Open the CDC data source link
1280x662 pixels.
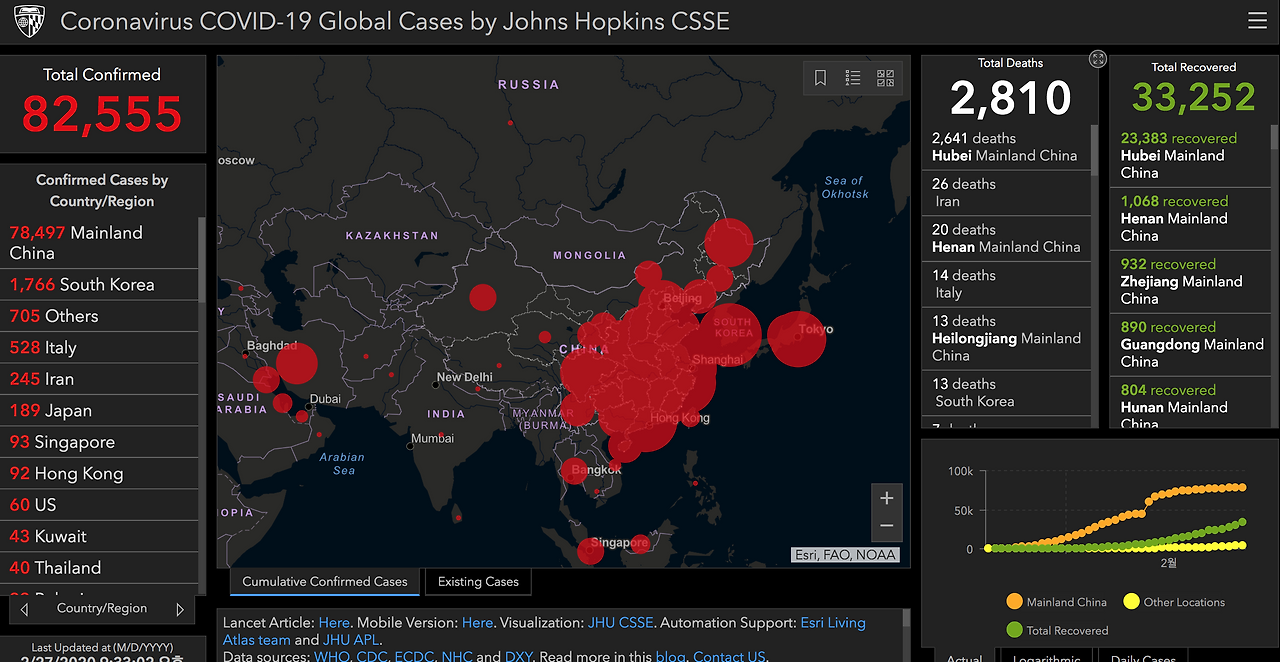(x=374, y=656)
